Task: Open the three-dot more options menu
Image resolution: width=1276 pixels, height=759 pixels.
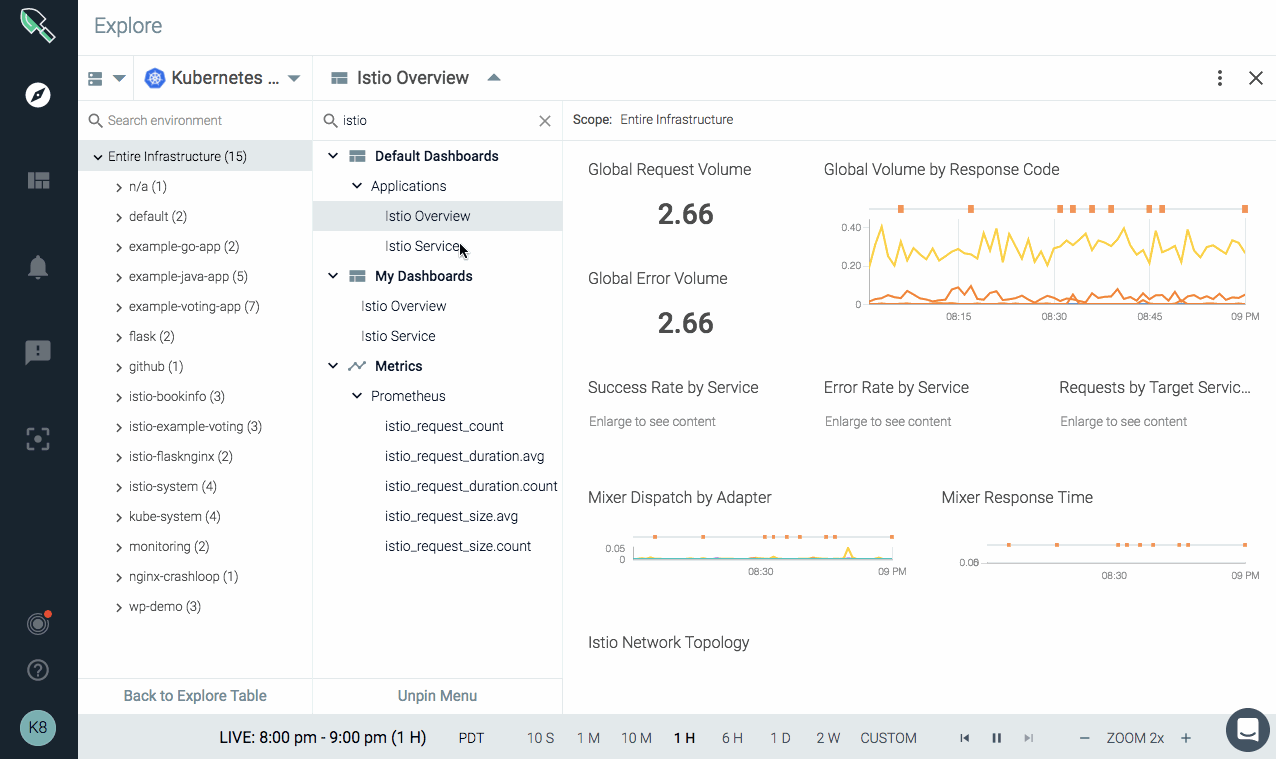Action: pyautogui.click(x=1220, y=78)
